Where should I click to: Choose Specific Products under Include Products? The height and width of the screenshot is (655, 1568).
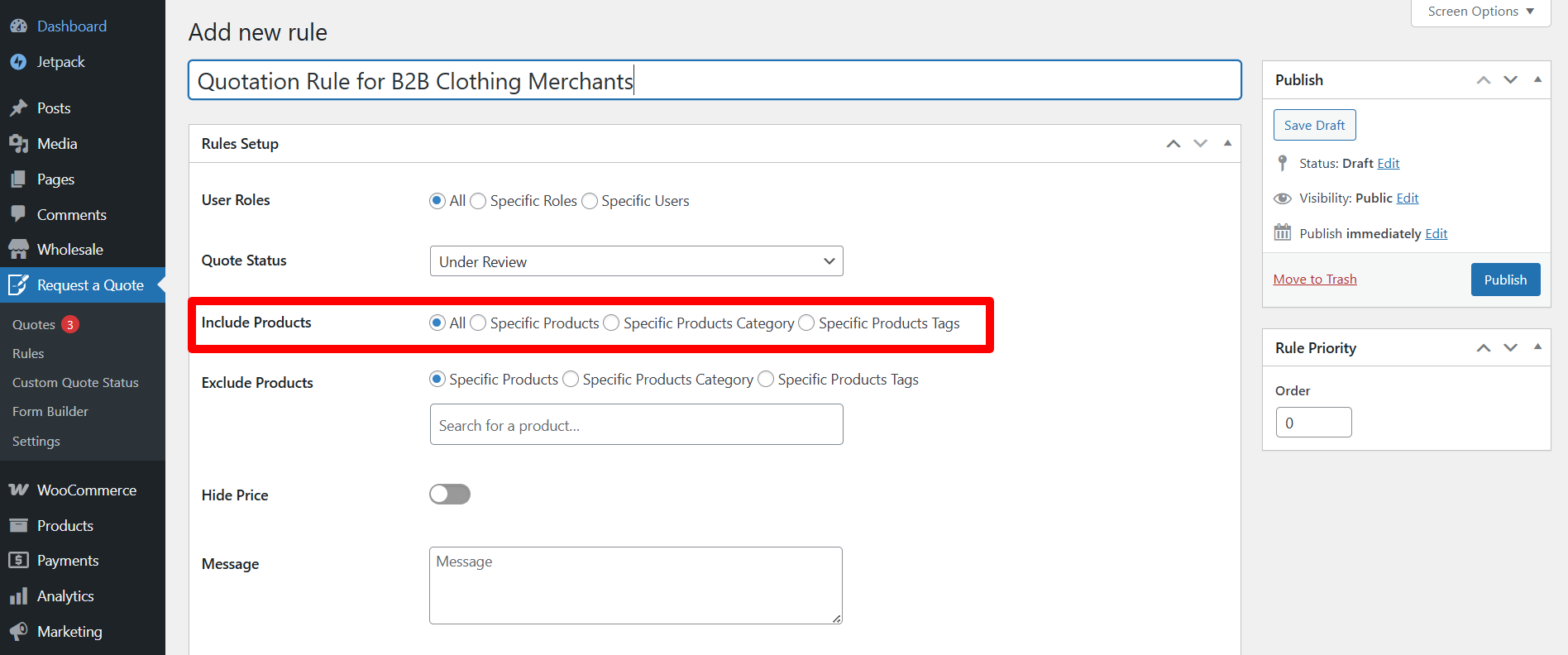[x=478, y=323]
